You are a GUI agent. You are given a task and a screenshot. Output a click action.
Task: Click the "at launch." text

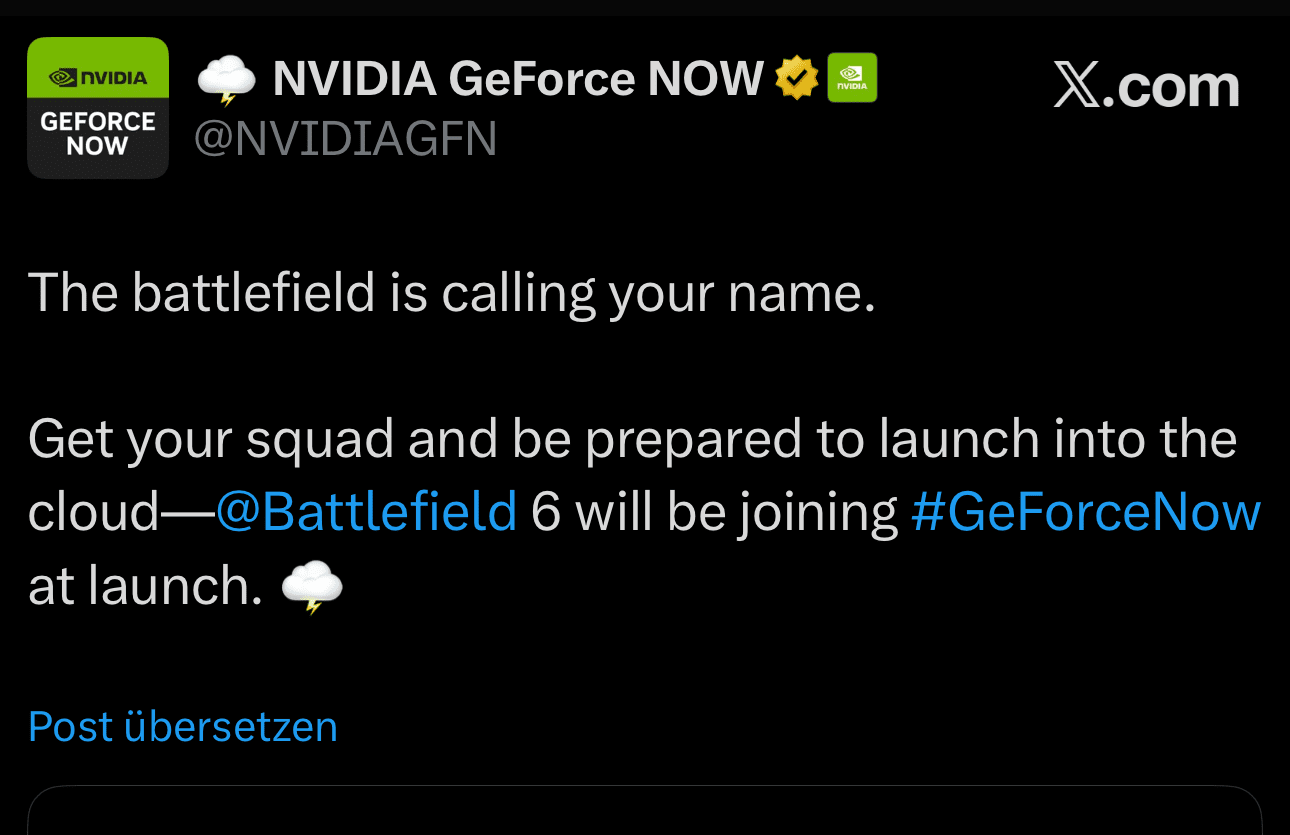(x=145, y=587)
